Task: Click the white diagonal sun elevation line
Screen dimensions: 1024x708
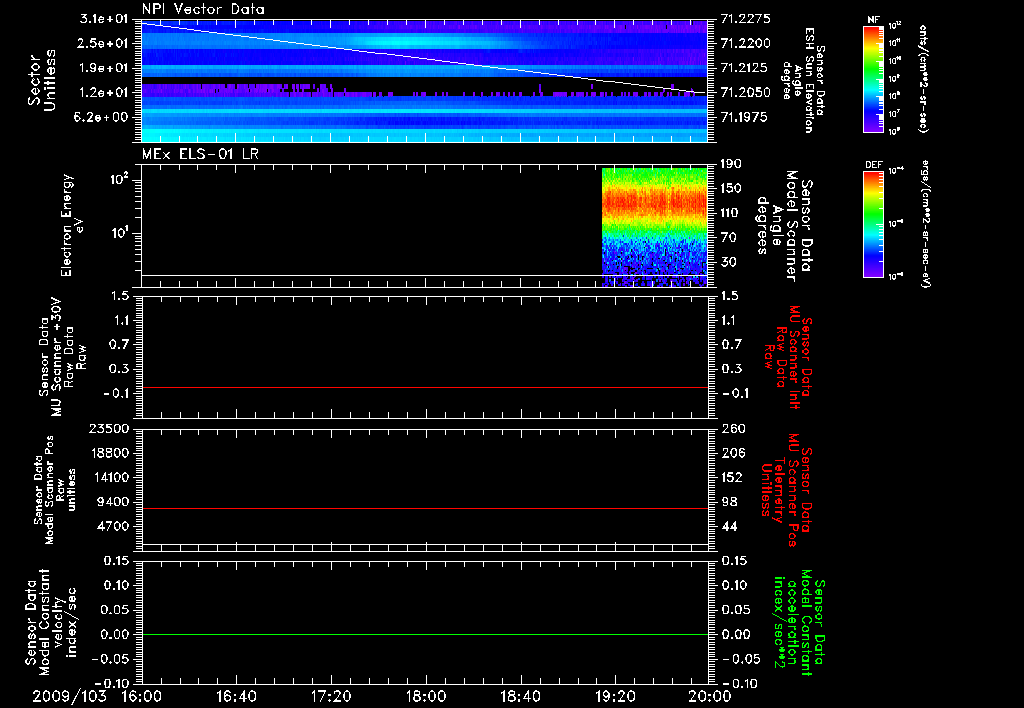Action: tap(425, 57)
